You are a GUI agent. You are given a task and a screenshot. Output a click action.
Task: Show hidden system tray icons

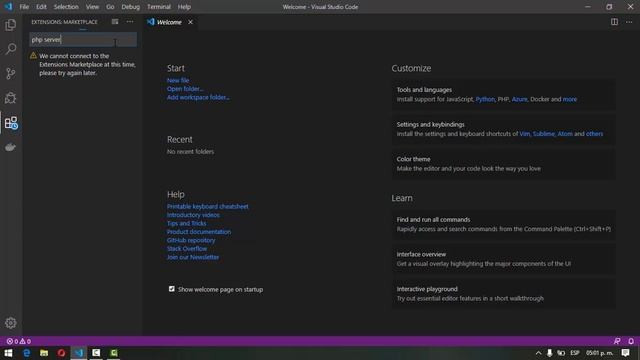tap(538, 353)
